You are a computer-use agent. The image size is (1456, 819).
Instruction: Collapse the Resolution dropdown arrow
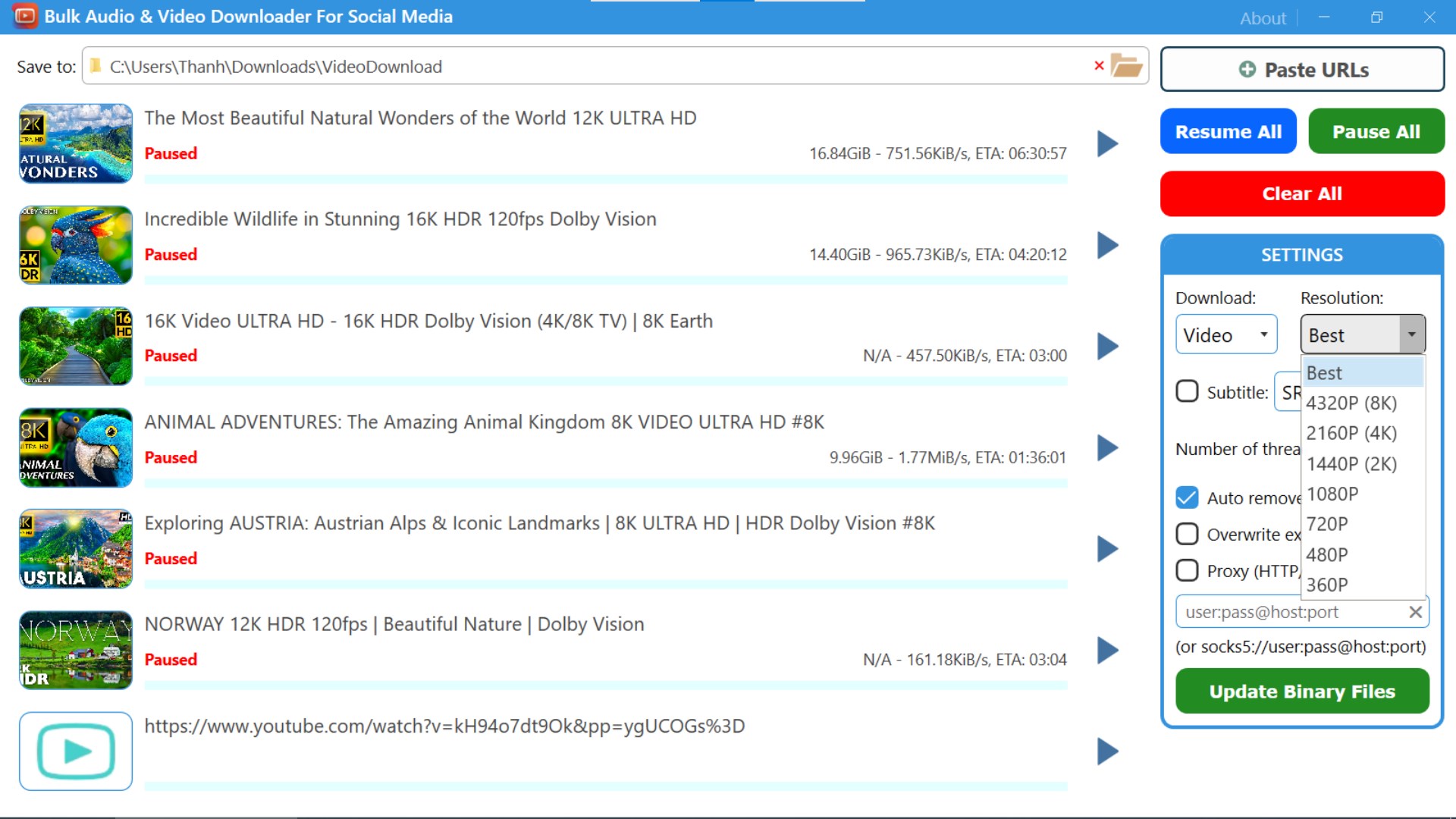1411,334
